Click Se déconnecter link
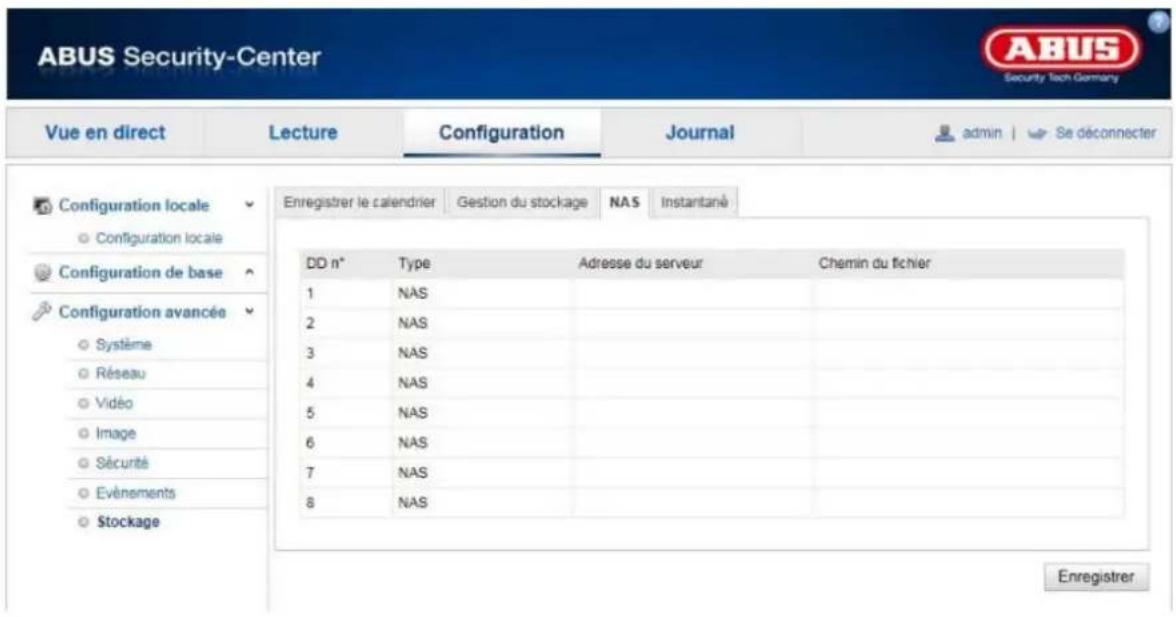The width and height of the screenshot is (1176, 617). click(1106, 133)
